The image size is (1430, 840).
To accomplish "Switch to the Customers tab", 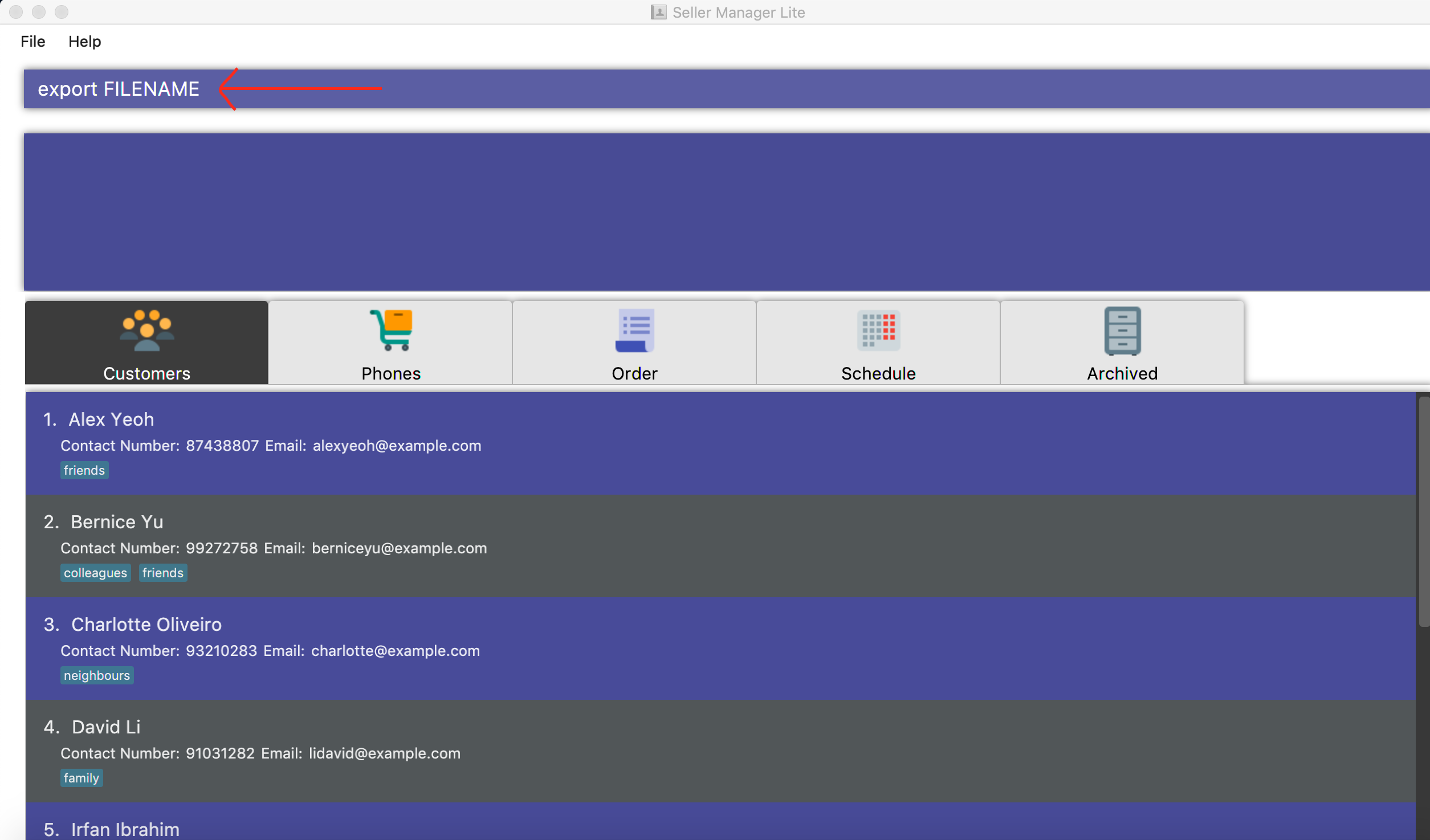I will point(147,344).
